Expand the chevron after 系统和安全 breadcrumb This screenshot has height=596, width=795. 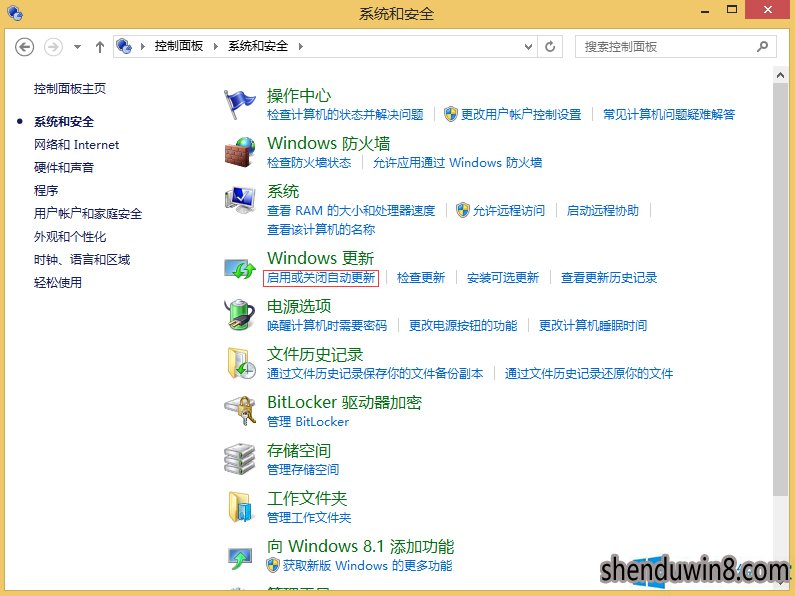(x=300, y=47)
